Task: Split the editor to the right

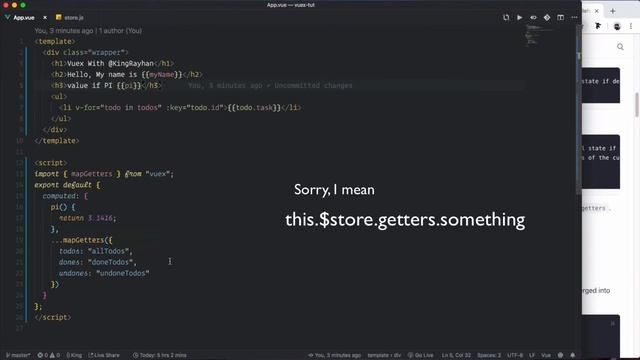Action: point(561,18)
